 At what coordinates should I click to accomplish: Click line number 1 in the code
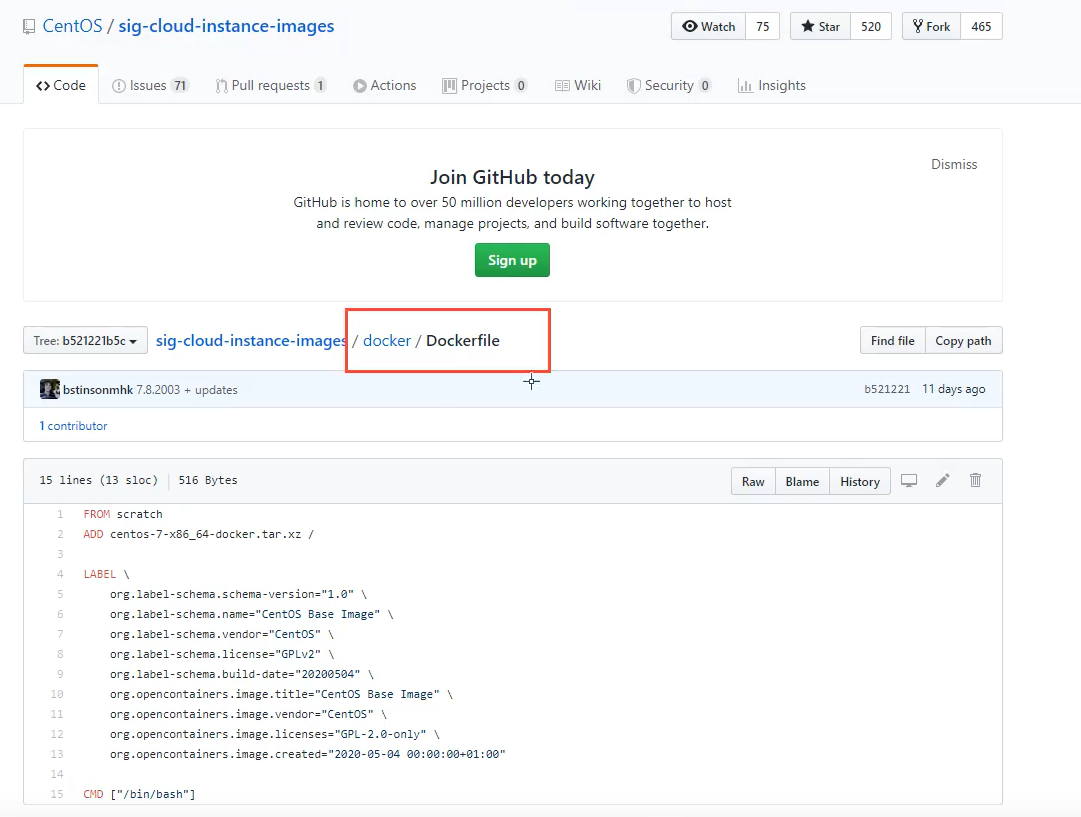tap(60, 514)
